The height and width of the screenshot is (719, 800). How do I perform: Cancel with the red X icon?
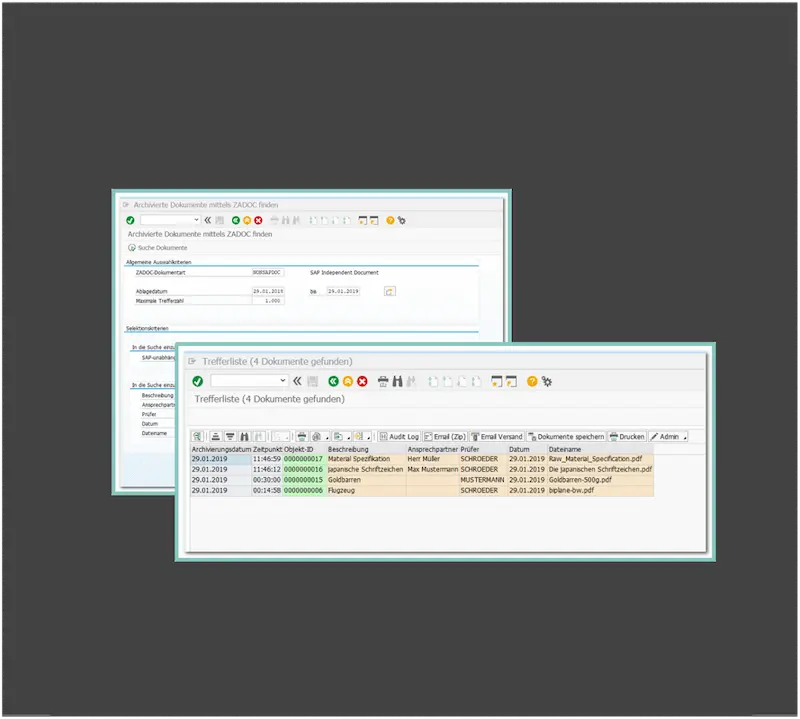361,381
